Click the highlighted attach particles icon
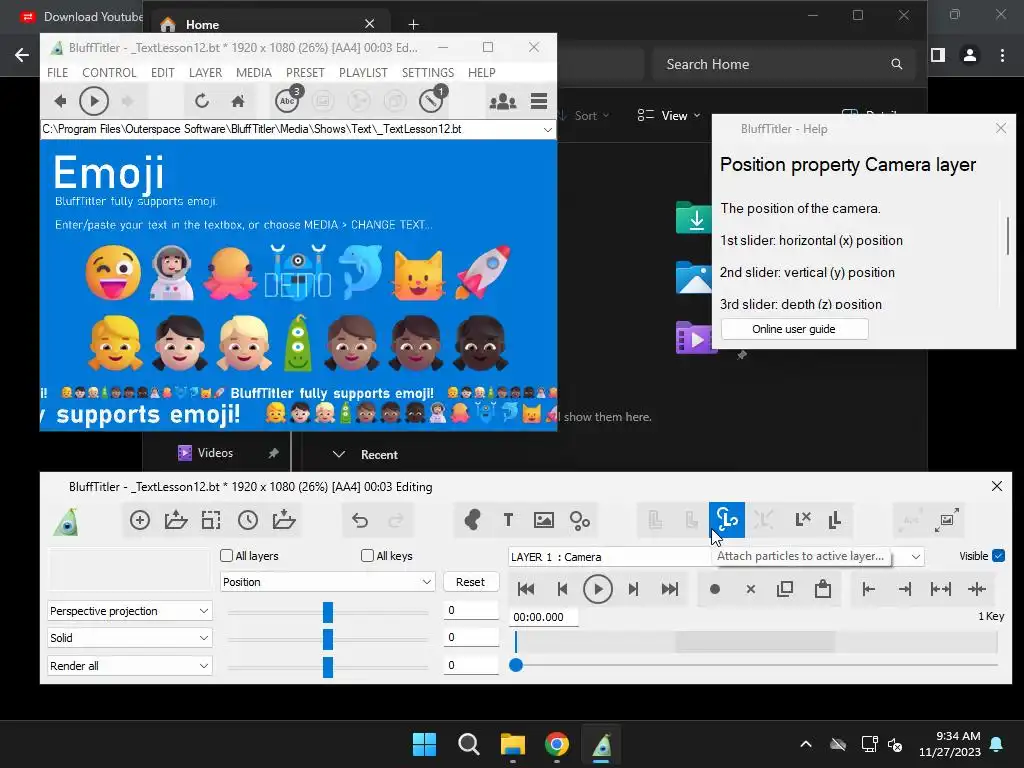Screen dimensions: 1024x768 (x=727, y=520)
